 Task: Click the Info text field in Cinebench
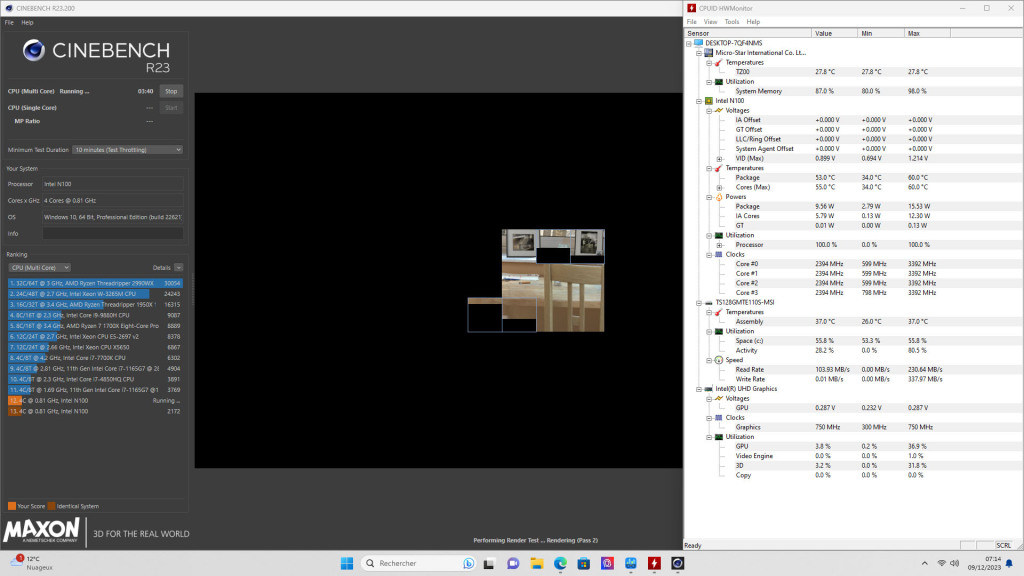(113, 233)
